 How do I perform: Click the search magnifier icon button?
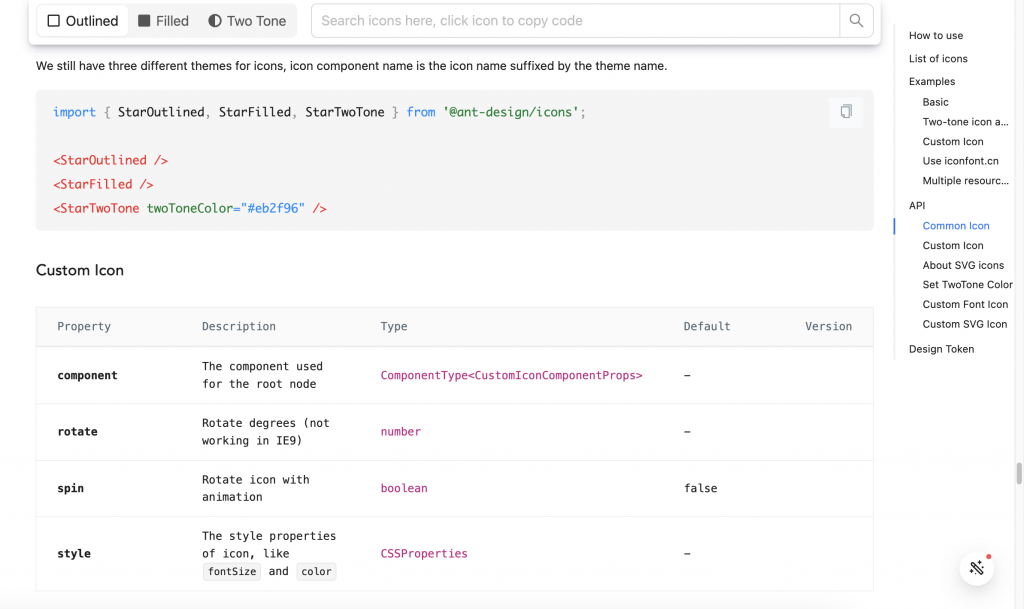tap(856, 21)
